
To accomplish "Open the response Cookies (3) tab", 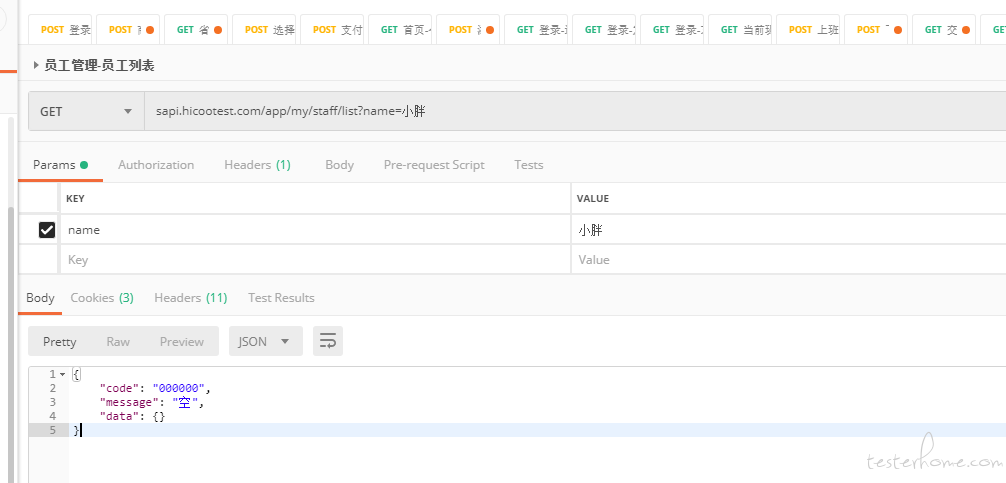I will point(102,298).
